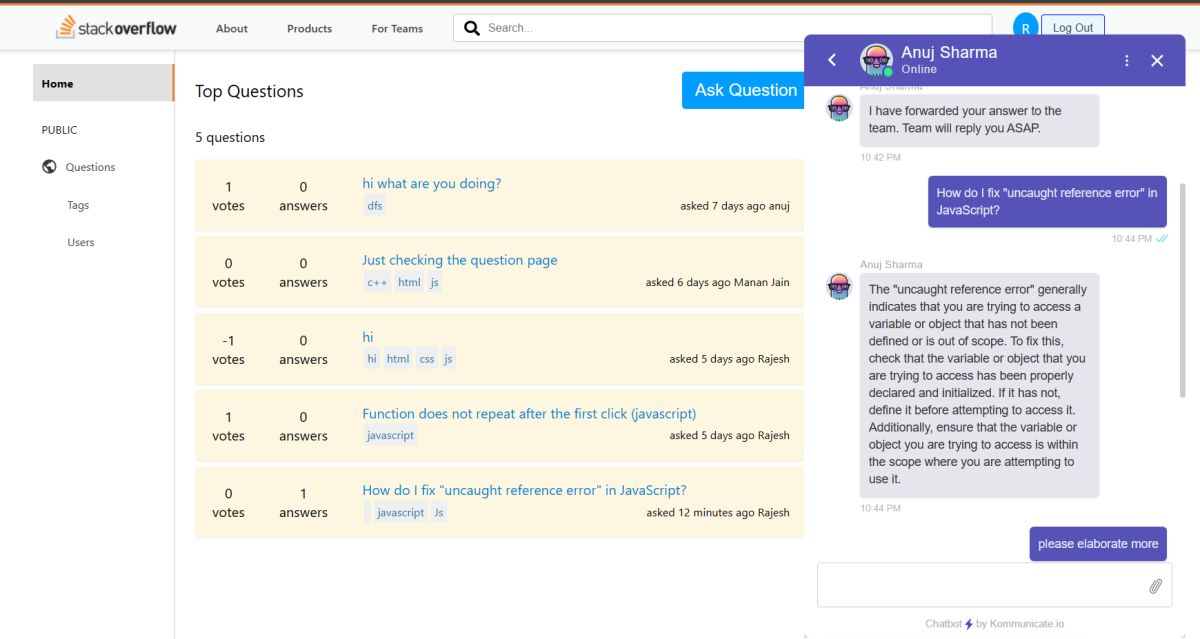1200x639 pixels.
Task: Open 'Function does not repeat' question
Action: coord(529,413)
